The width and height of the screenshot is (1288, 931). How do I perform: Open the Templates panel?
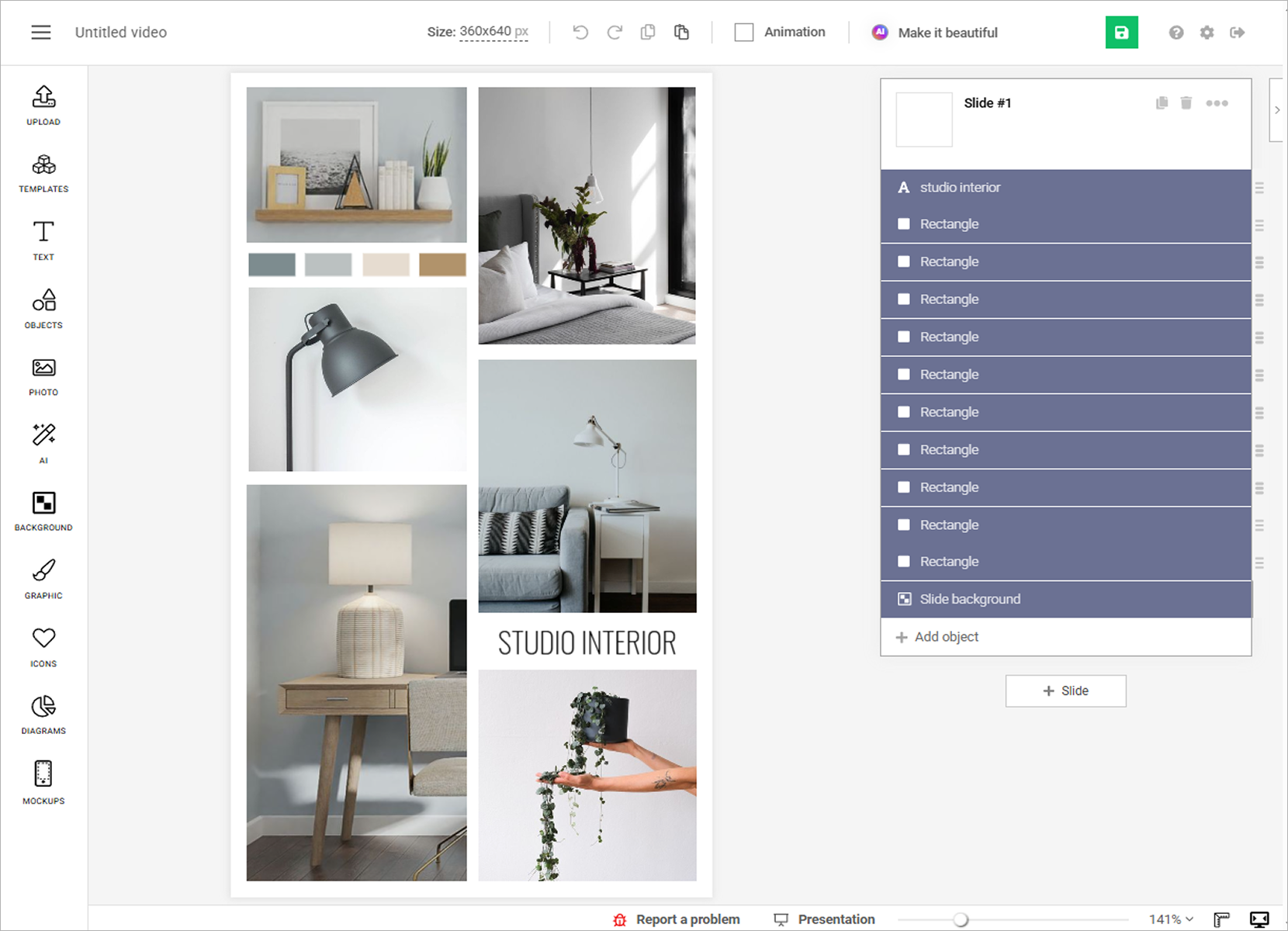point(43,173)
